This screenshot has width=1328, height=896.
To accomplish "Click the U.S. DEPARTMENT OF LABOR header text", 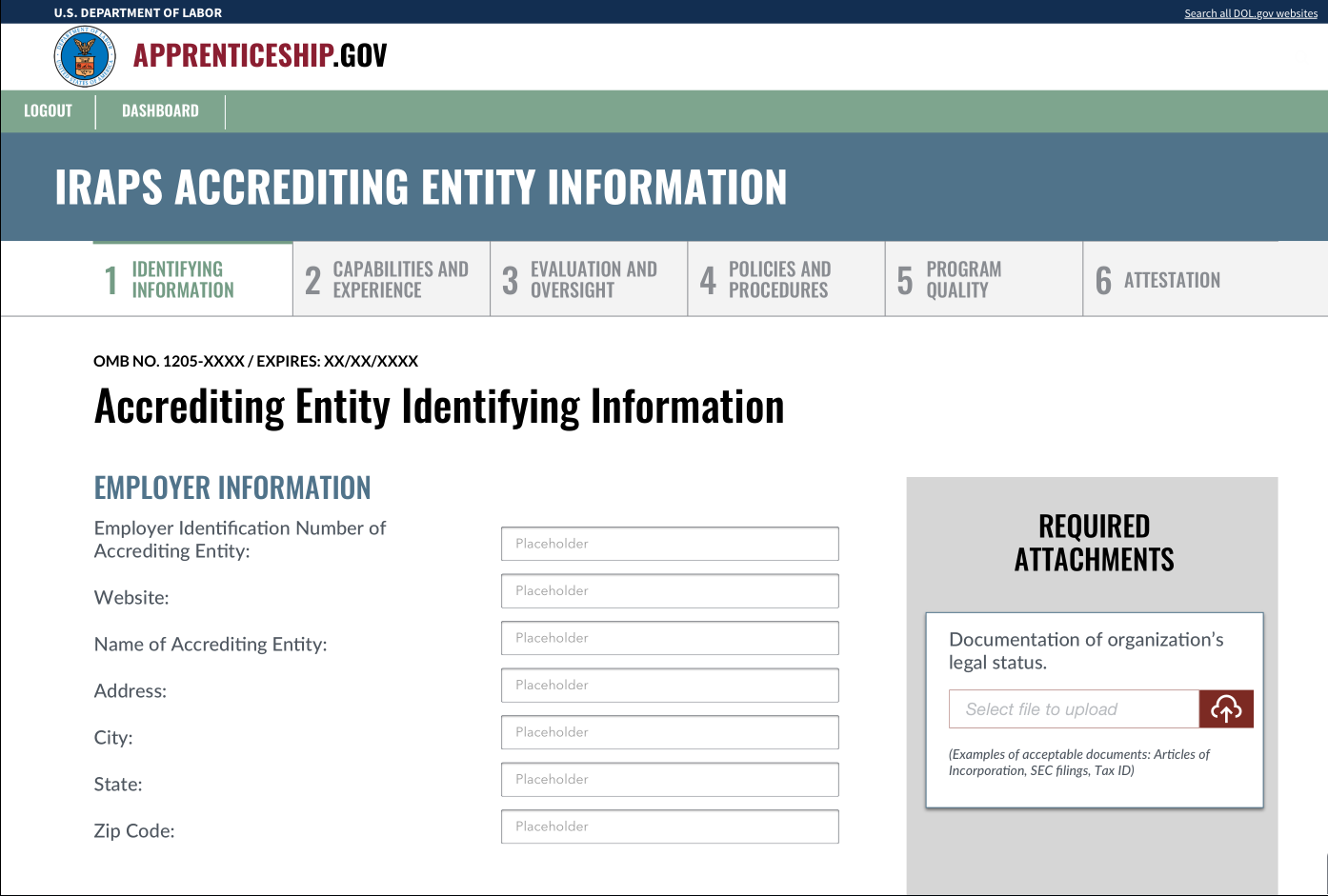I will (x=138, y=13).
